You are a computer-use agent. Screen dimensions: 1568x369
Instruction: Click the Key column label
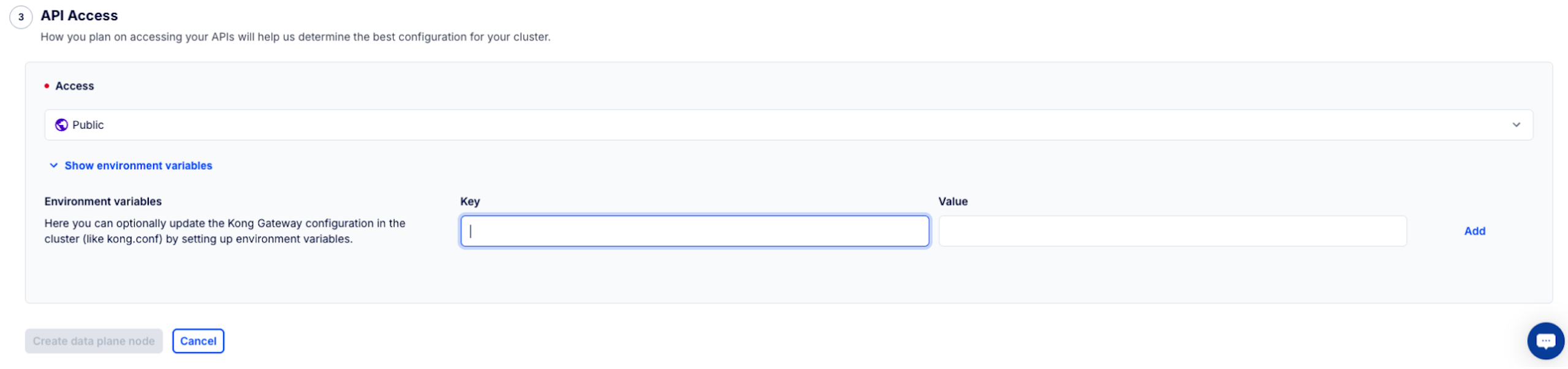(470, 202)
